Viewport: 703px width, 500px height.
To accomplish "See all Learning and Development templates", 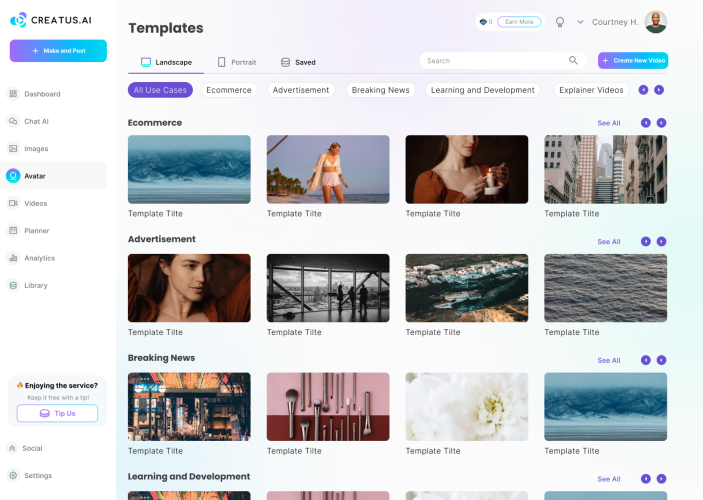I will [609, 479].
